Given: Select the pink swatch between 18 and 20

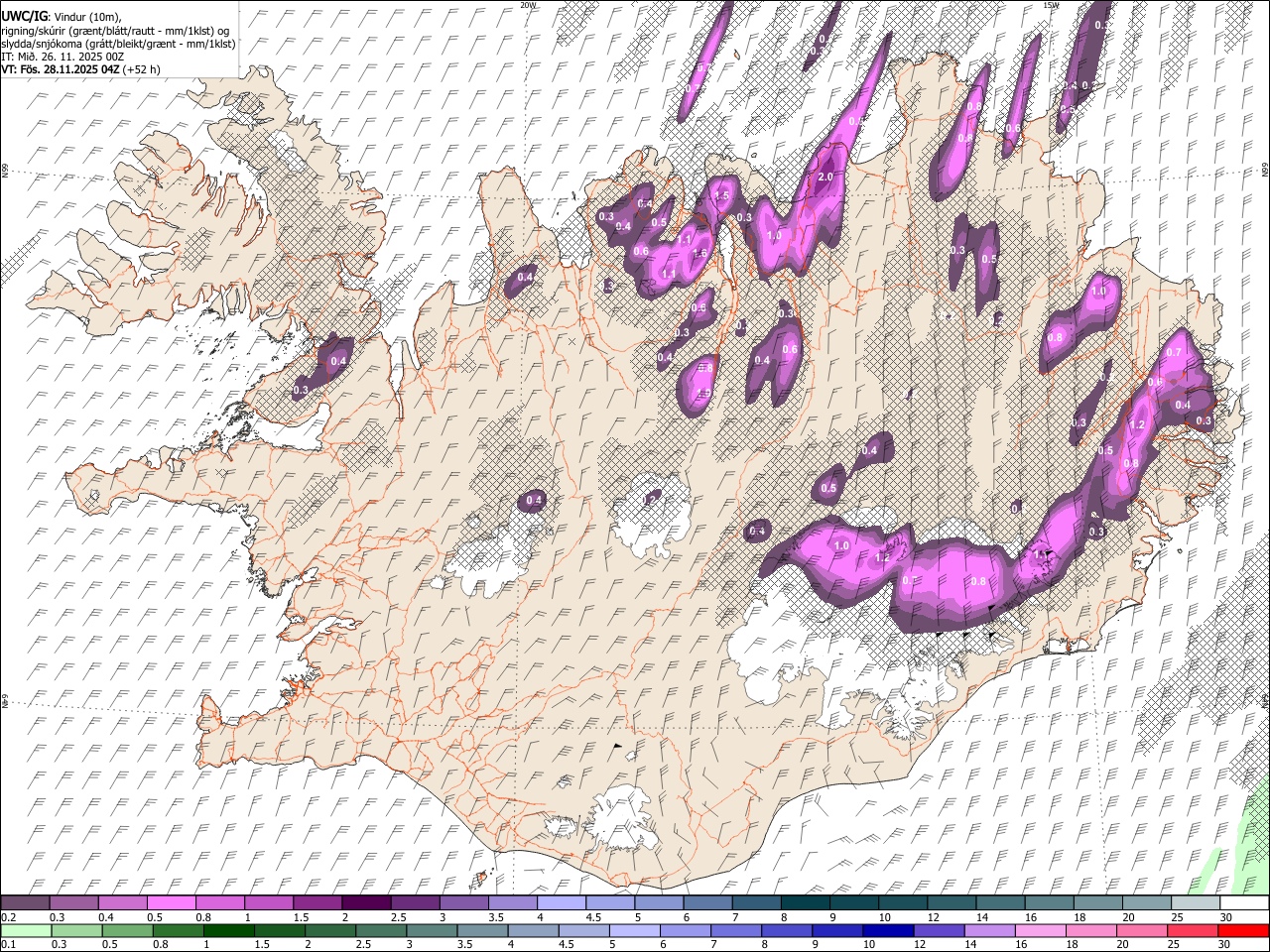Looking at the screenshot, I should 1091,930.
